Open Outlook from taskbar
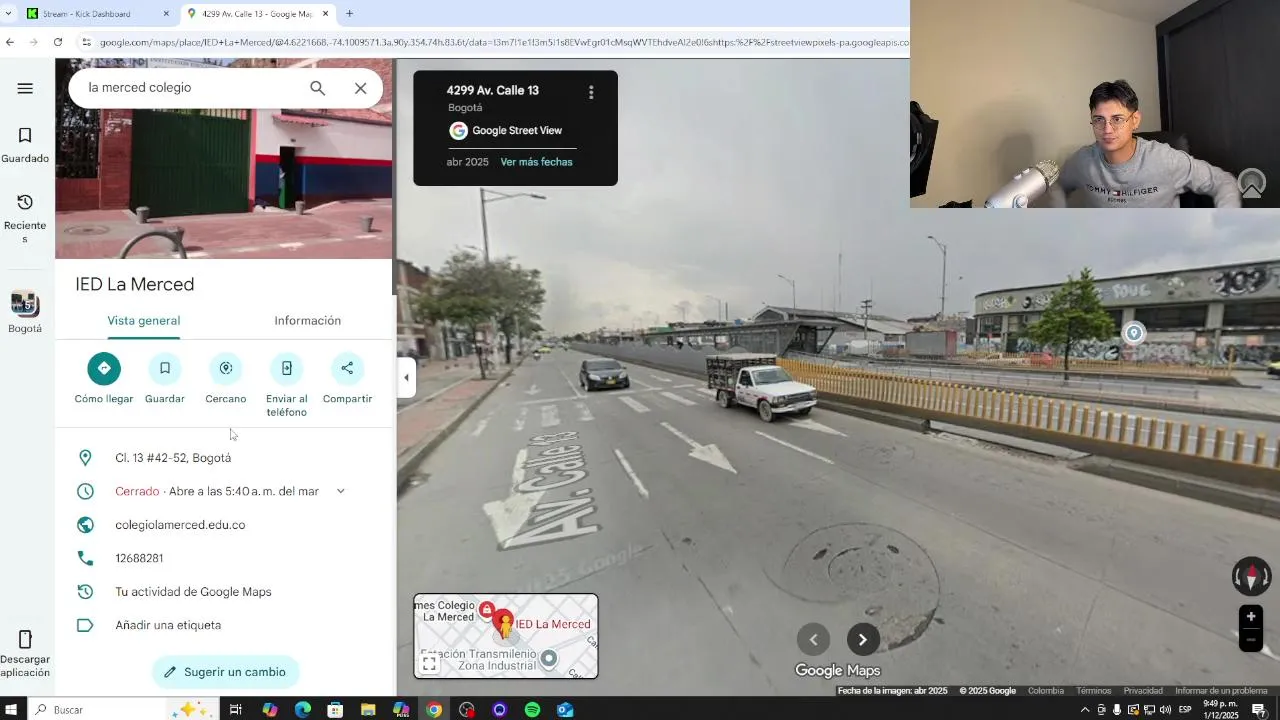This screenshot has height=720, width=1280. (x=565, y=710)
